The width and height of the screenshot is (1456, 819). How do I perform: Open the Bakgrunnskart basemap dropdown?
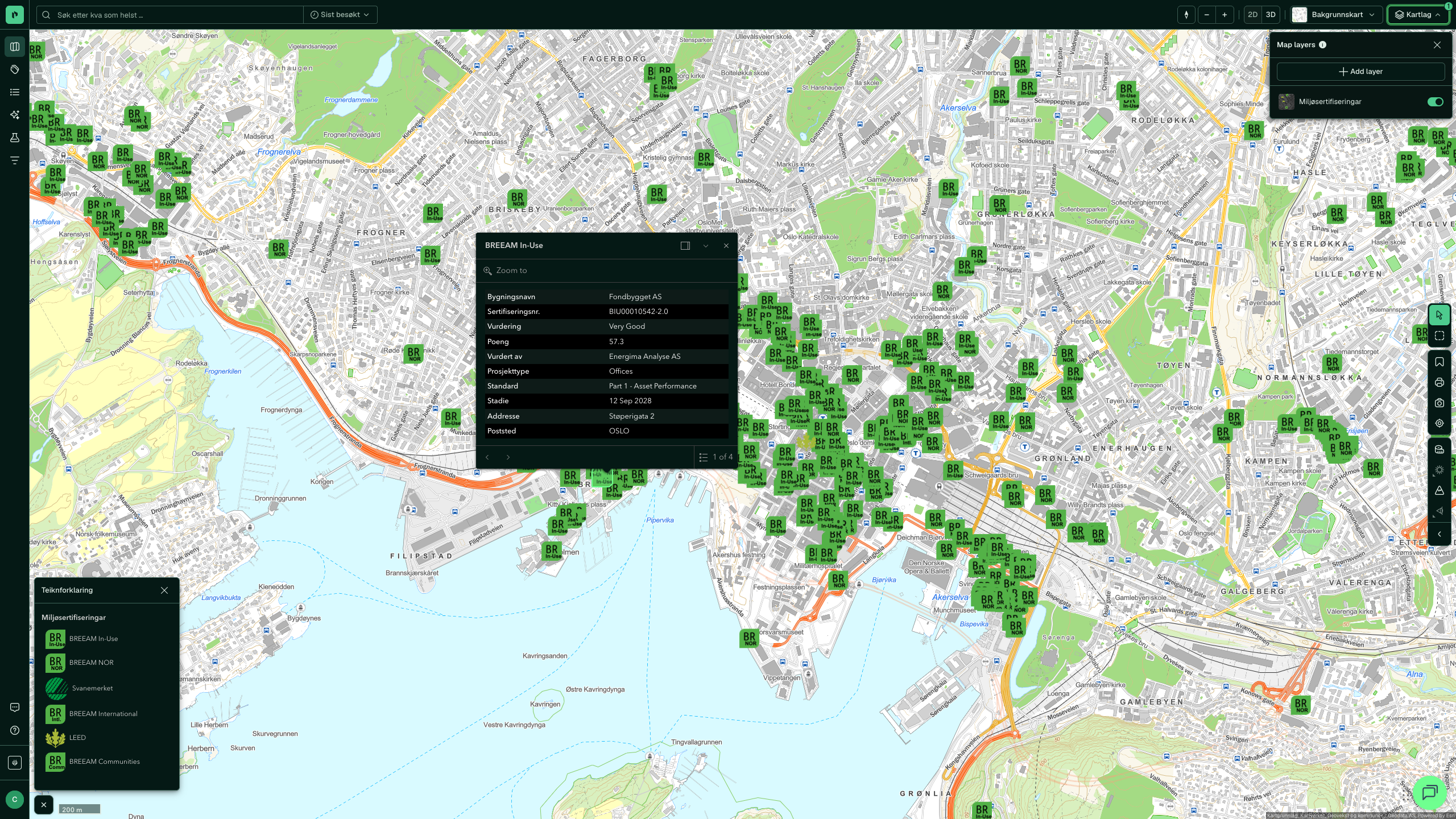(x=1337, y=15)
